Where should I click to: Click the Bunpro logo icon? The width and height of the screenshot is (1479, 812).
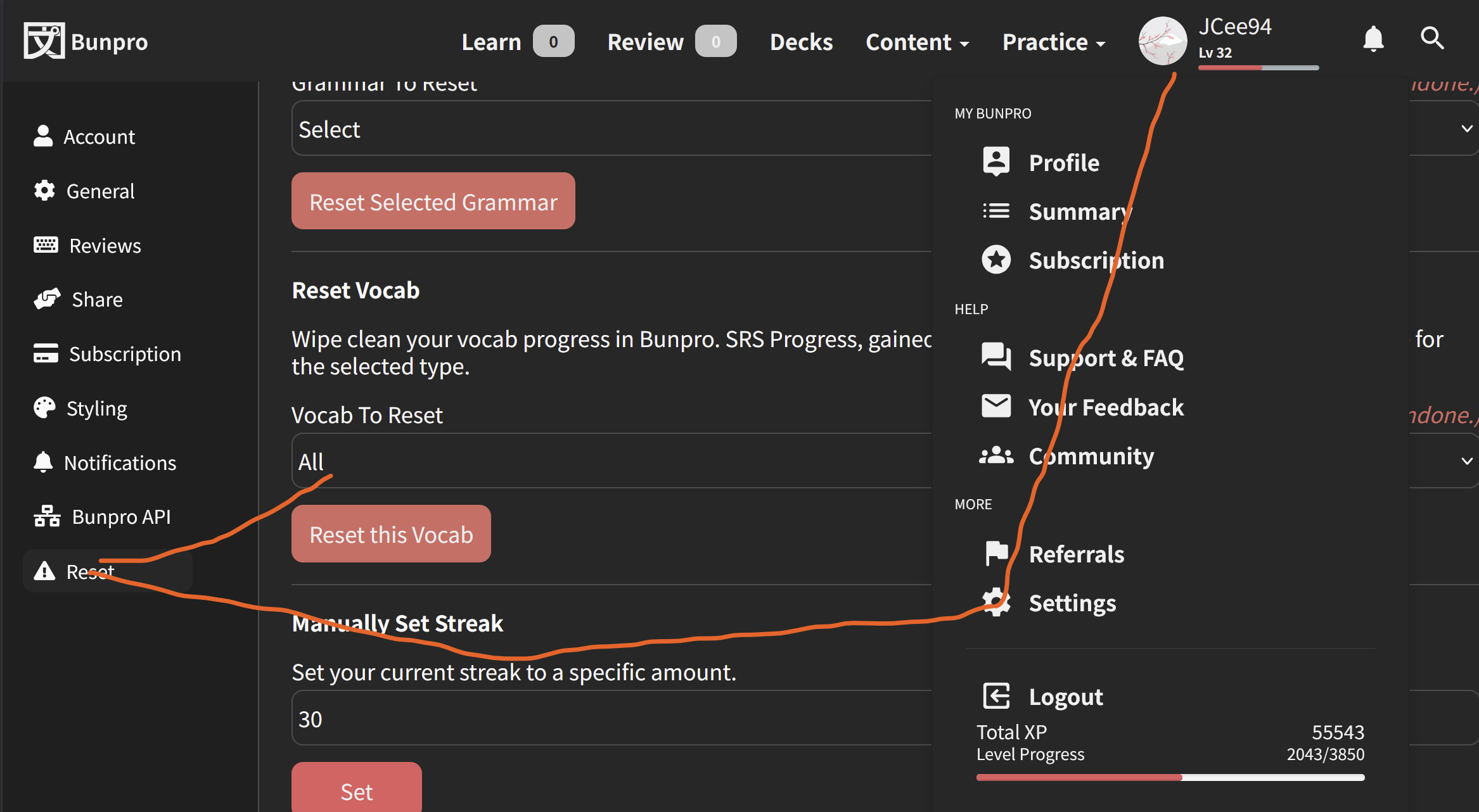44,41
